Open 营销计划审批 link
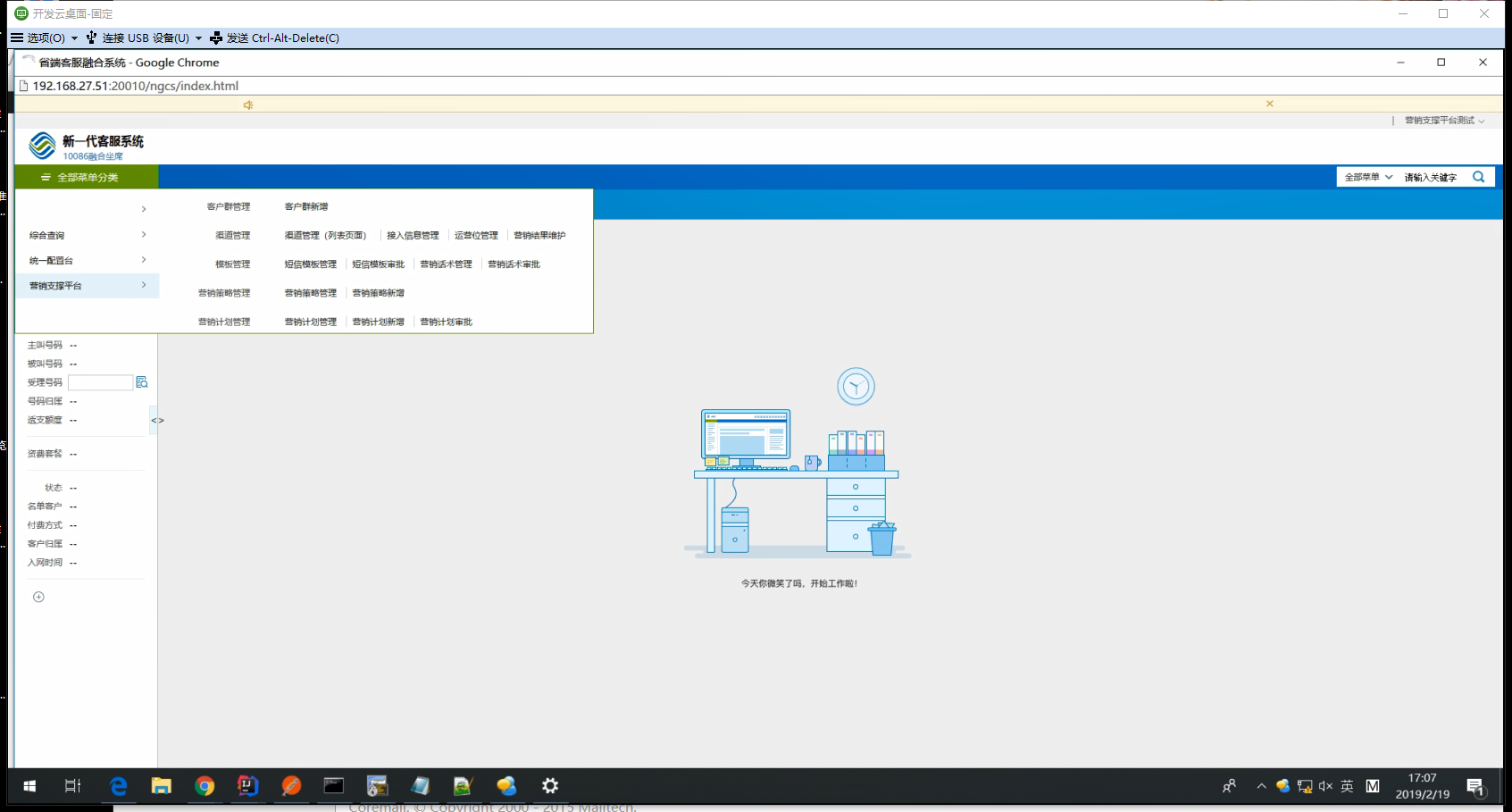1512x812 pixels. point(447,321)
